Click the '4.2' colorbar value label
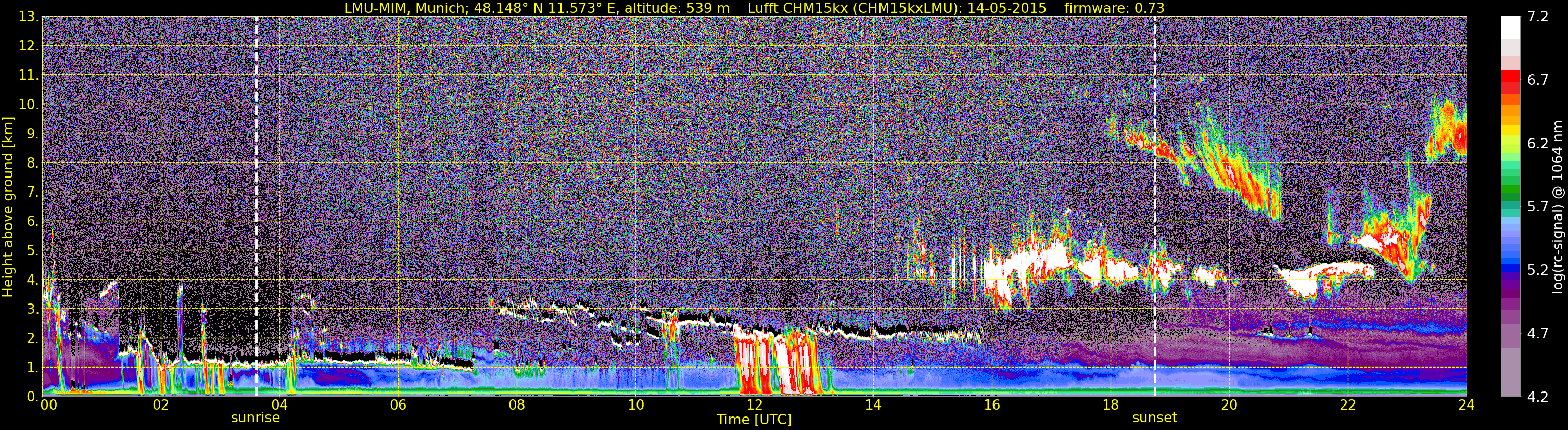This screenshot has width=1568, height=430. [1538, 397]
